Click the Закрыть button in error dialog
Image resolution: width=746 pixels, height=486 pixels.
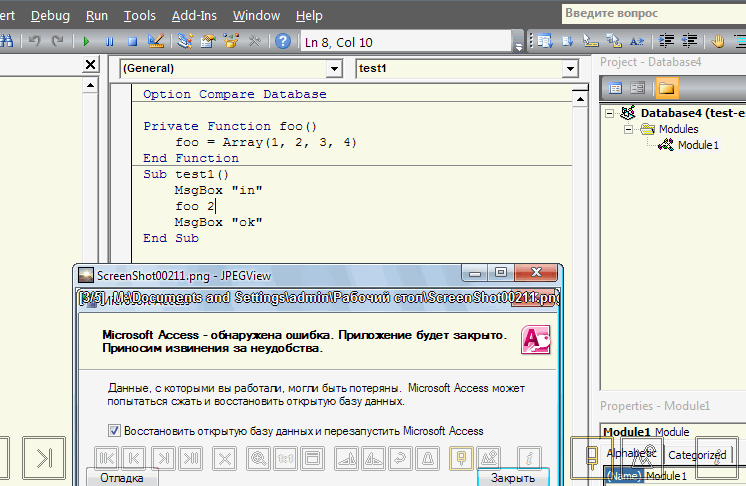pyautogui.click(x=513, y=477)
